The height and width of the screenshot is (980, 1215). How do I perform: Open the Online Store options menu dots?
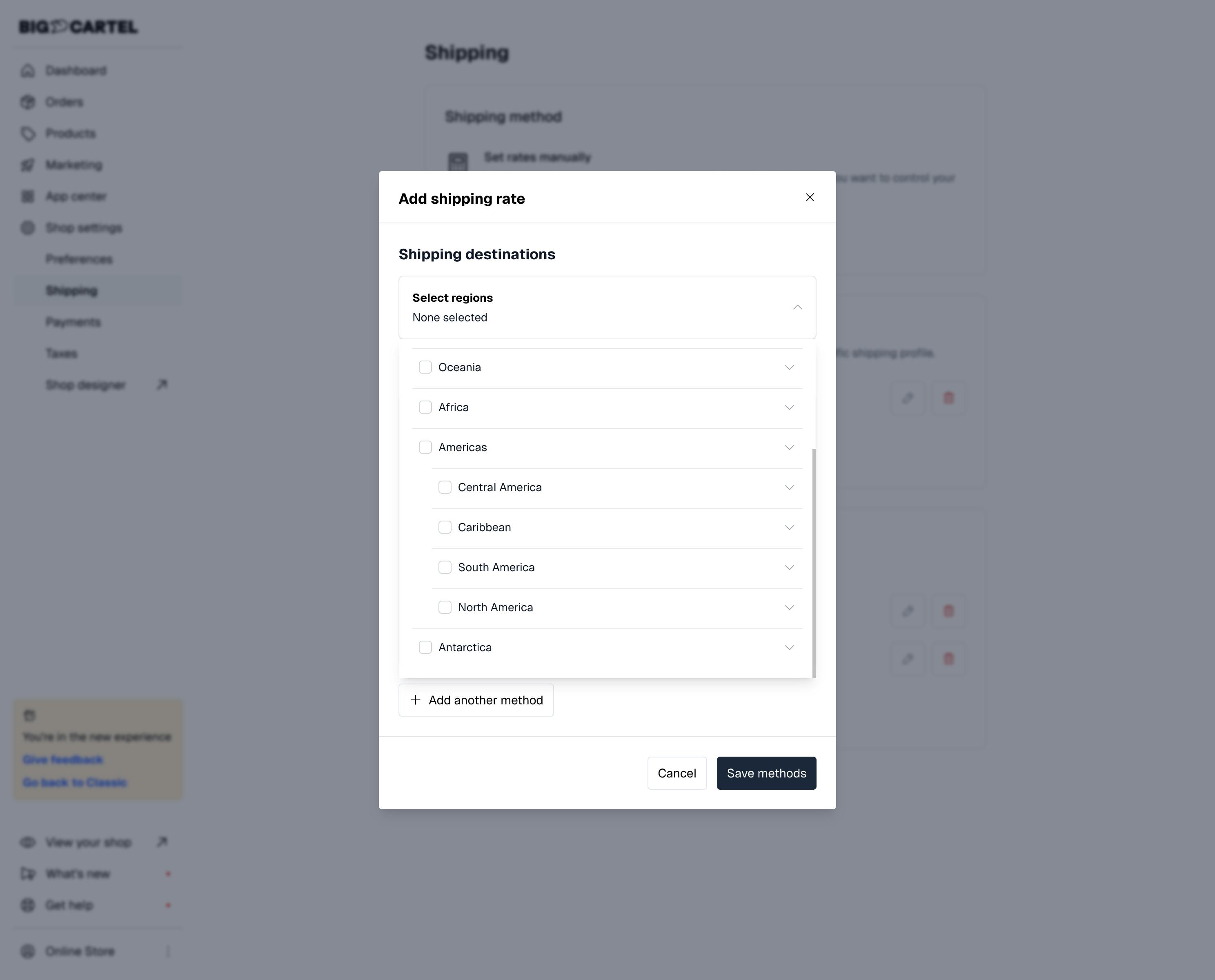pyautogui.click(x=168, y=951)
